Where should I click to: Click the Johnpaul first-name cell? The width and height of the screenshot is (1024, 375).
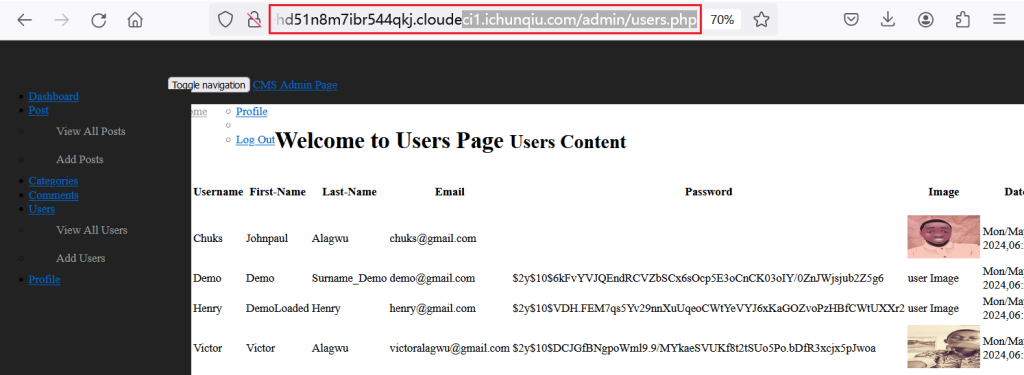point(267,239)
